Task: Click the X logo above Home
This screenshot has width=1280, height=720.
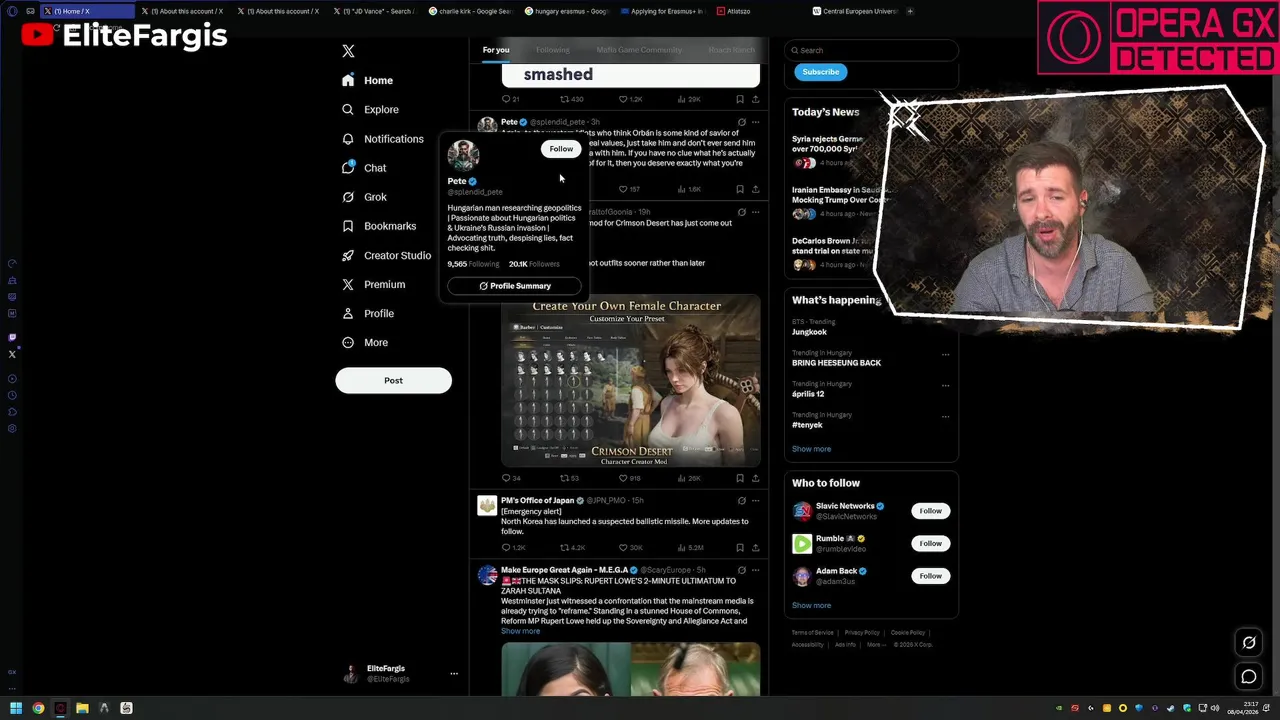Action: point(348,51)
